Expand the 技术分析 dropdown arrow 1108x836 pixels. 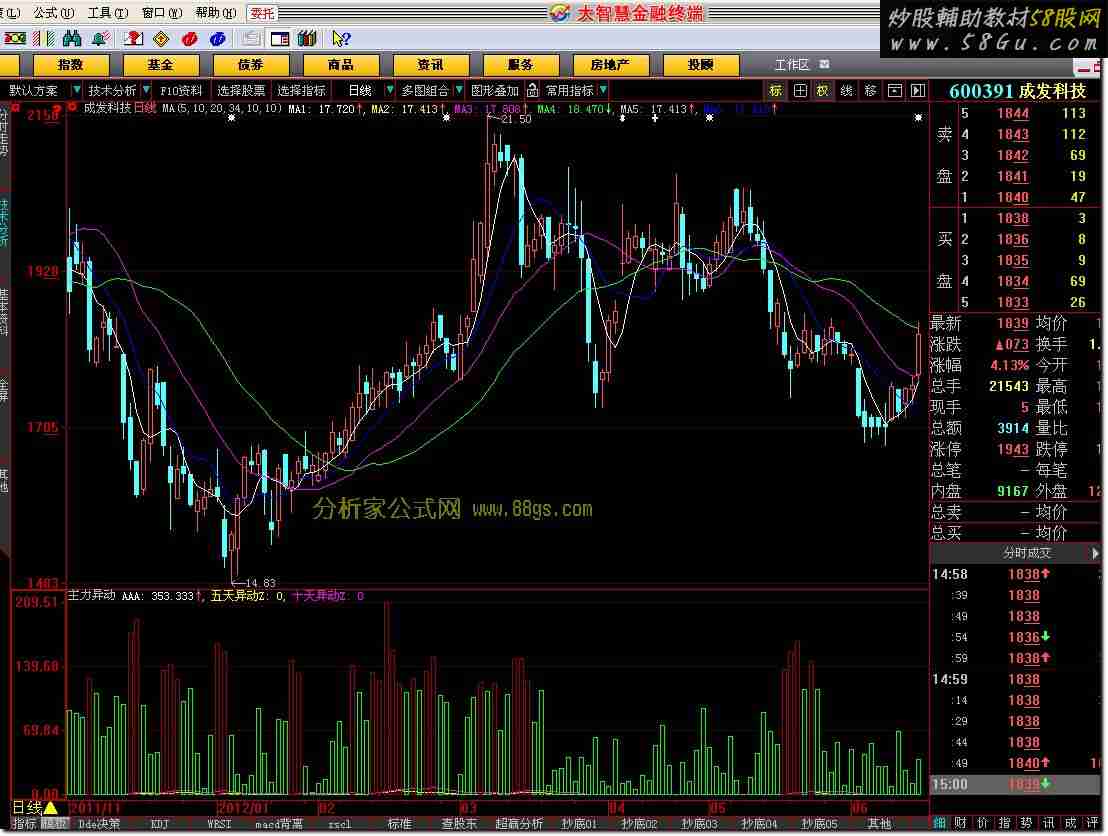146,90
